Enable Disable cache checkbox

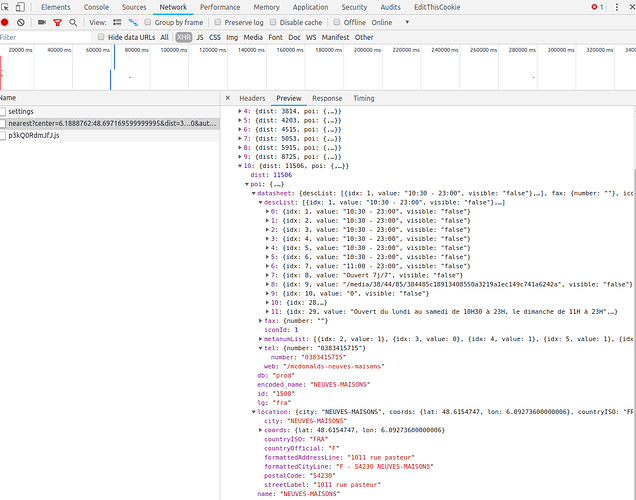pos(273,22)
